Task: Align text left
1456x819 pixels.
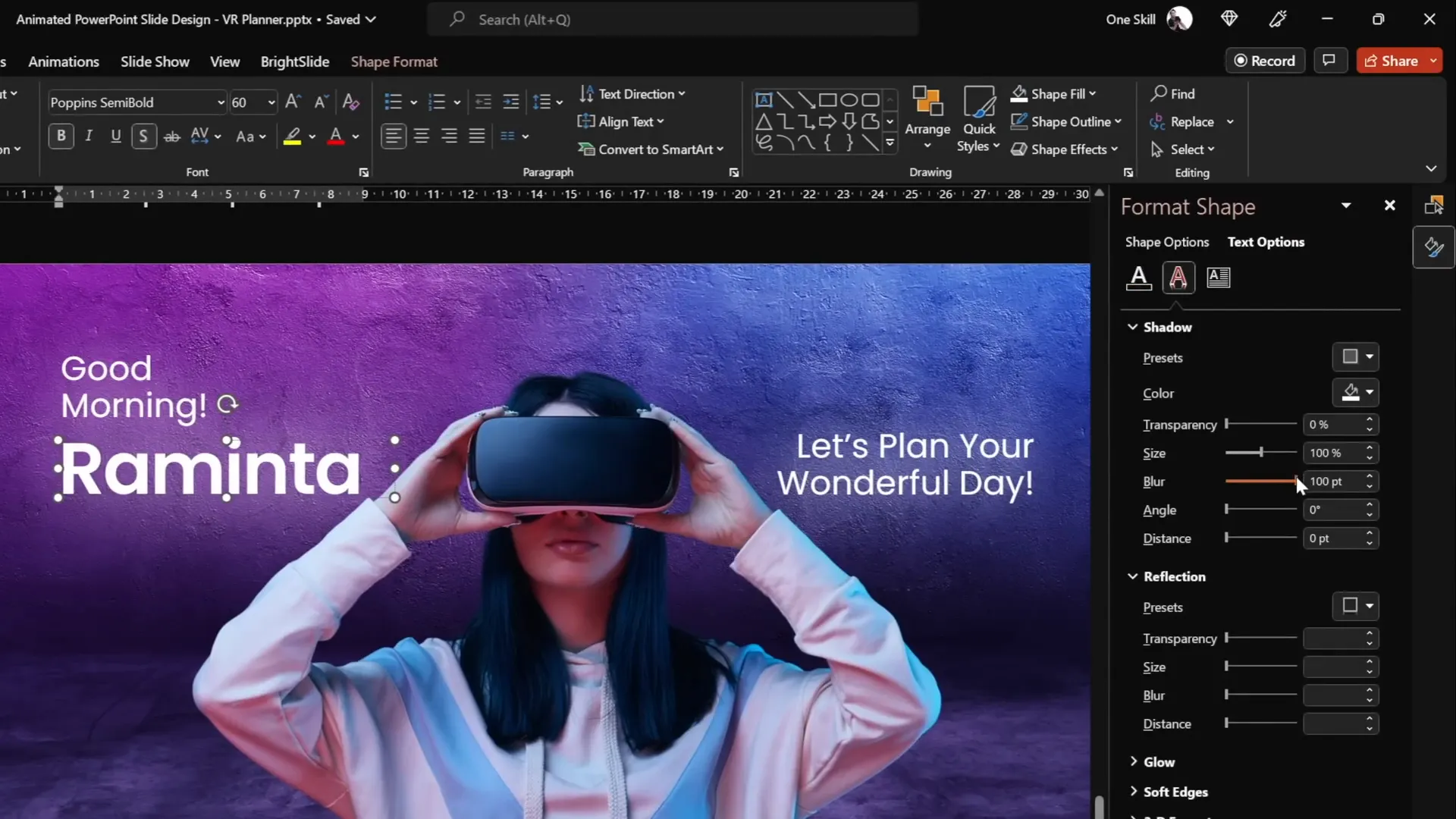Action: 393,136
